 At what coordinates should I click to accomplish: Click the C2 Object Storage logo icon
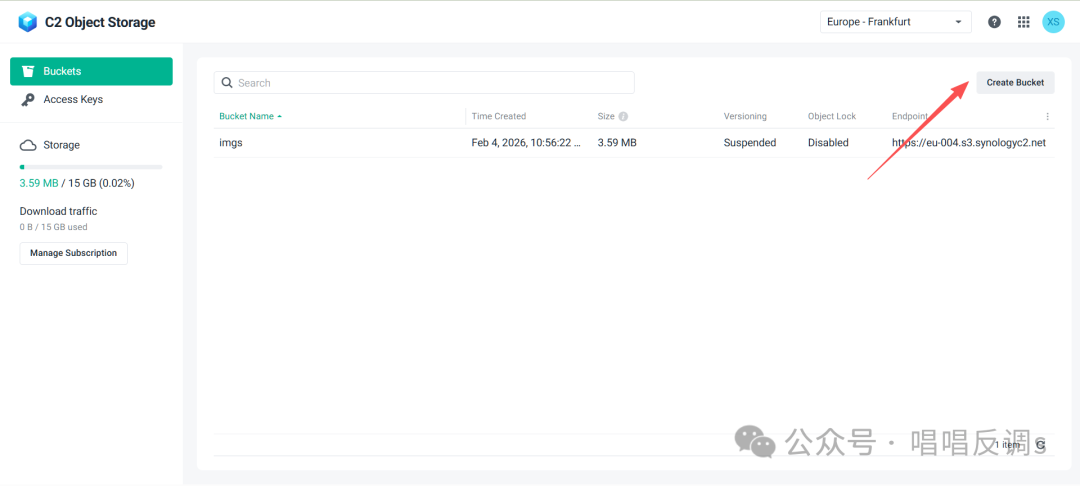pos(28,22)
